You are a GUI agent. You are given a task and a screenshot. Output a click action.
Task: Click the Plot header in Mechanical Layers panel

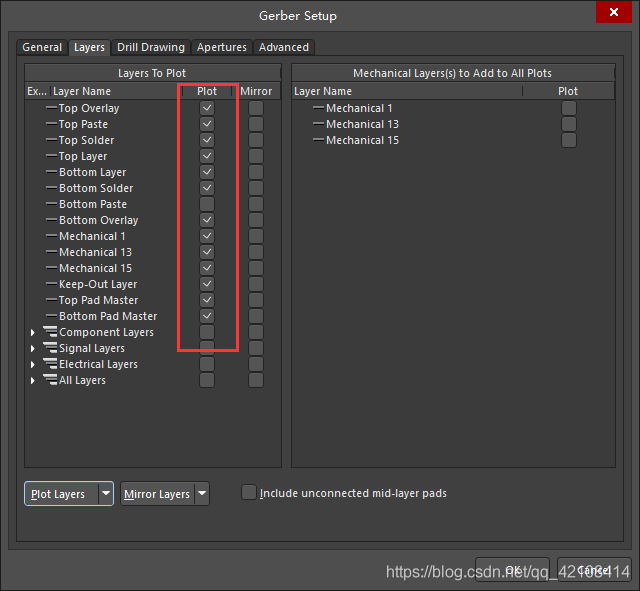[x=568, y=91]
